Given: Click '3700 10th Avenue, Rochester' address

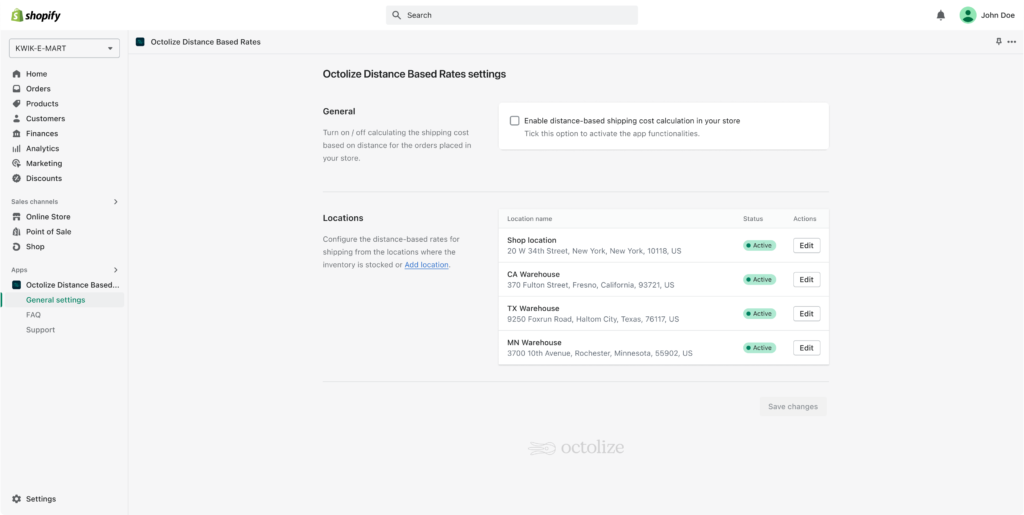Looking at the screenshot, I should (600, 353).
